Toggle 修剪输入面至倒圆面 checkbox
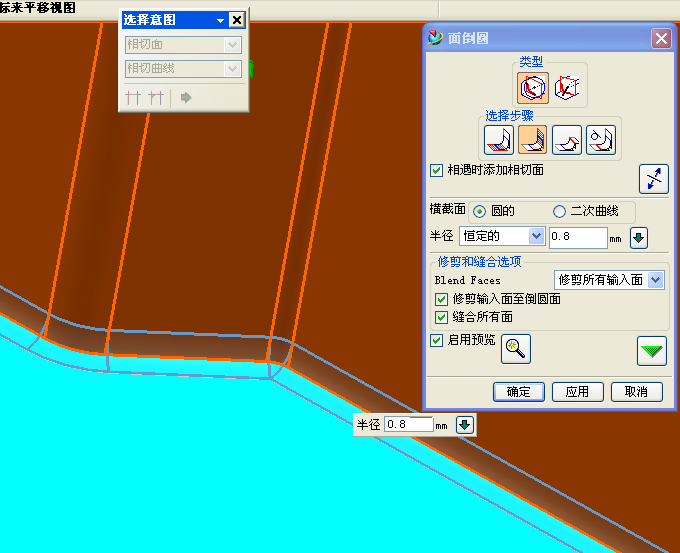 click(x=441, y=299)
